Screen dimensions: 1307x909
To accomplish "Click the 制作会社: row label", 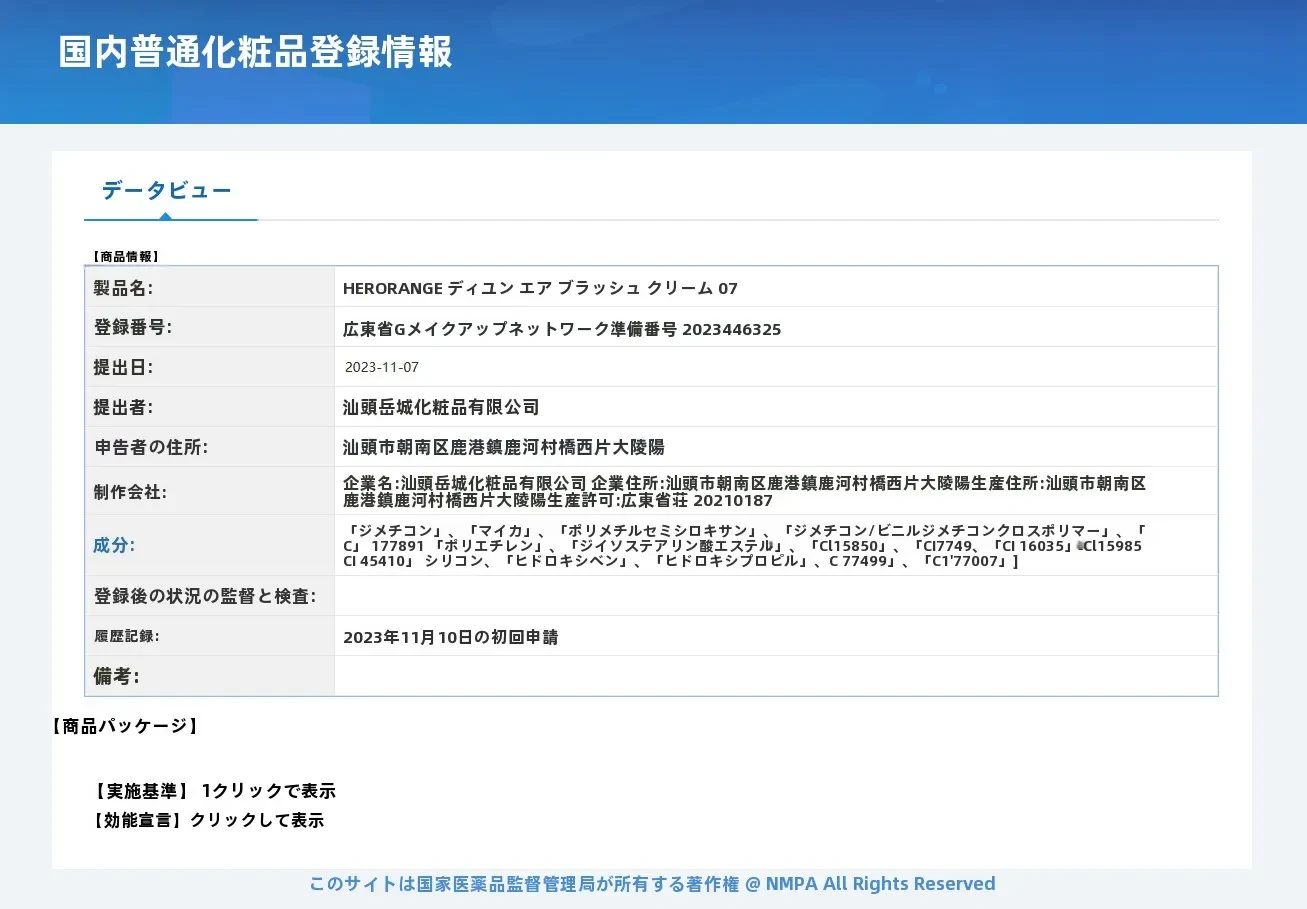I will pos(130,492).
